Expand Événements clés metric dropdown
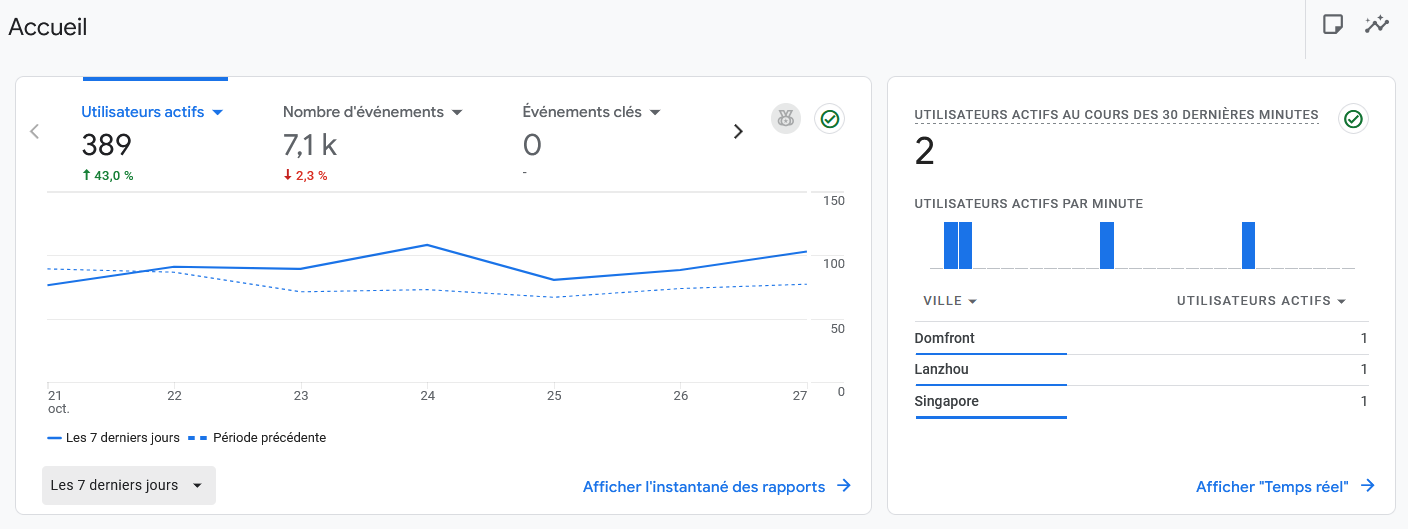1408x529 pixels. [x=655, y=112]
